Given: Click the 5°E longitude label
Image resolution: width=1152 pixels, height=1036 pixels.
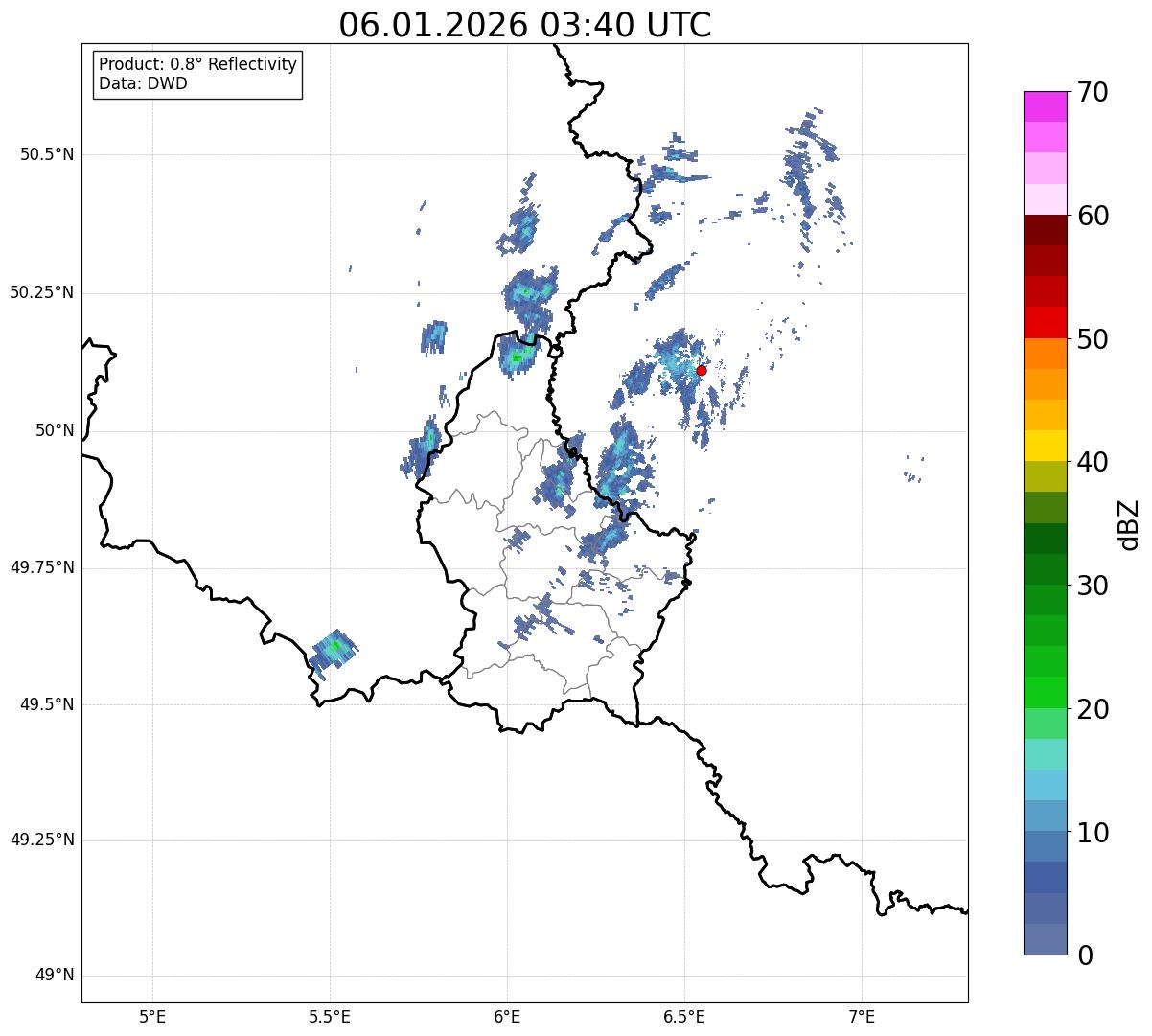Looking at the screenshot, I should point(152,1018).
